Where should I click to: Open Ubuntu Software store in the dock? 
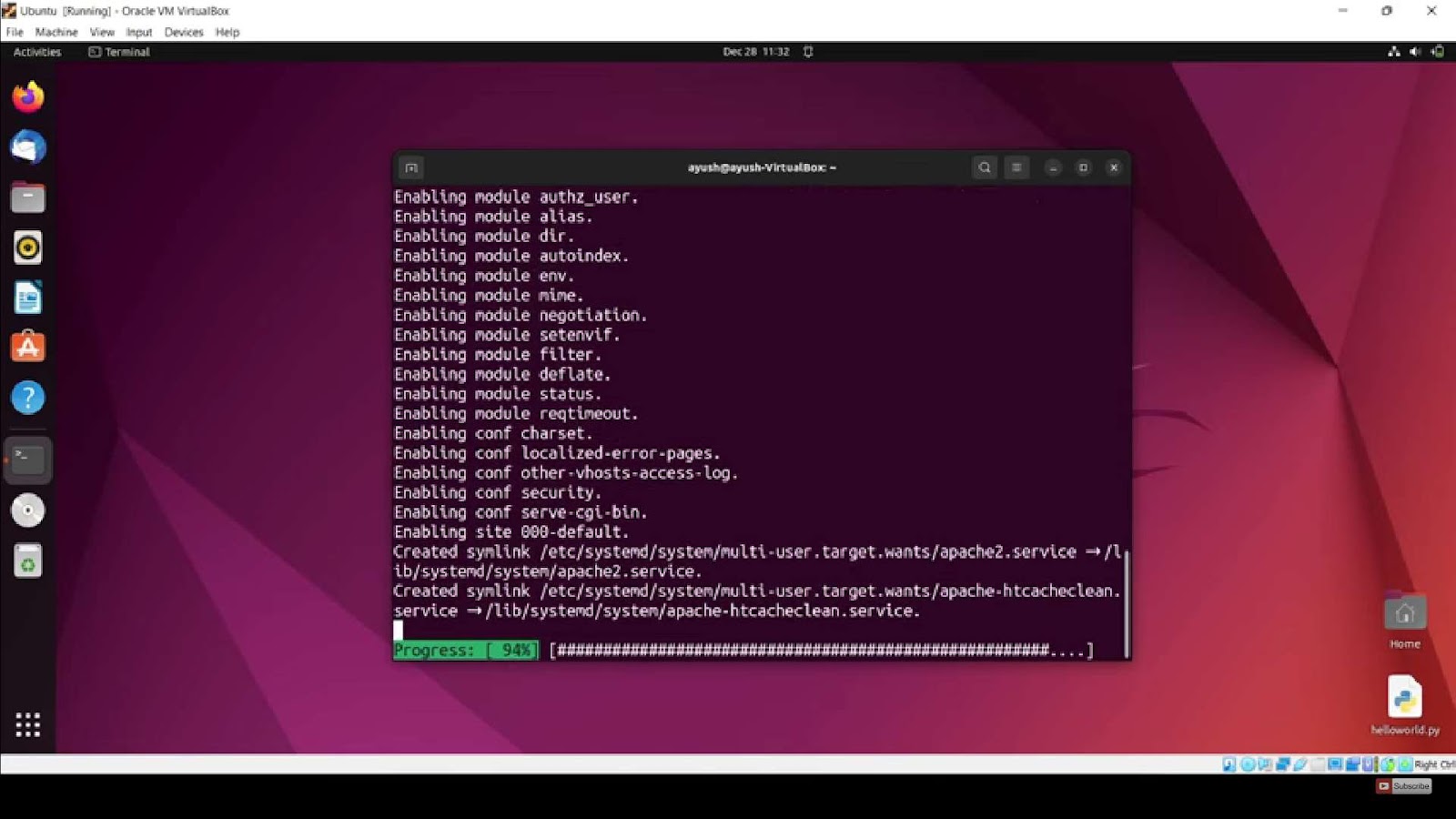[x=28, y=347]
